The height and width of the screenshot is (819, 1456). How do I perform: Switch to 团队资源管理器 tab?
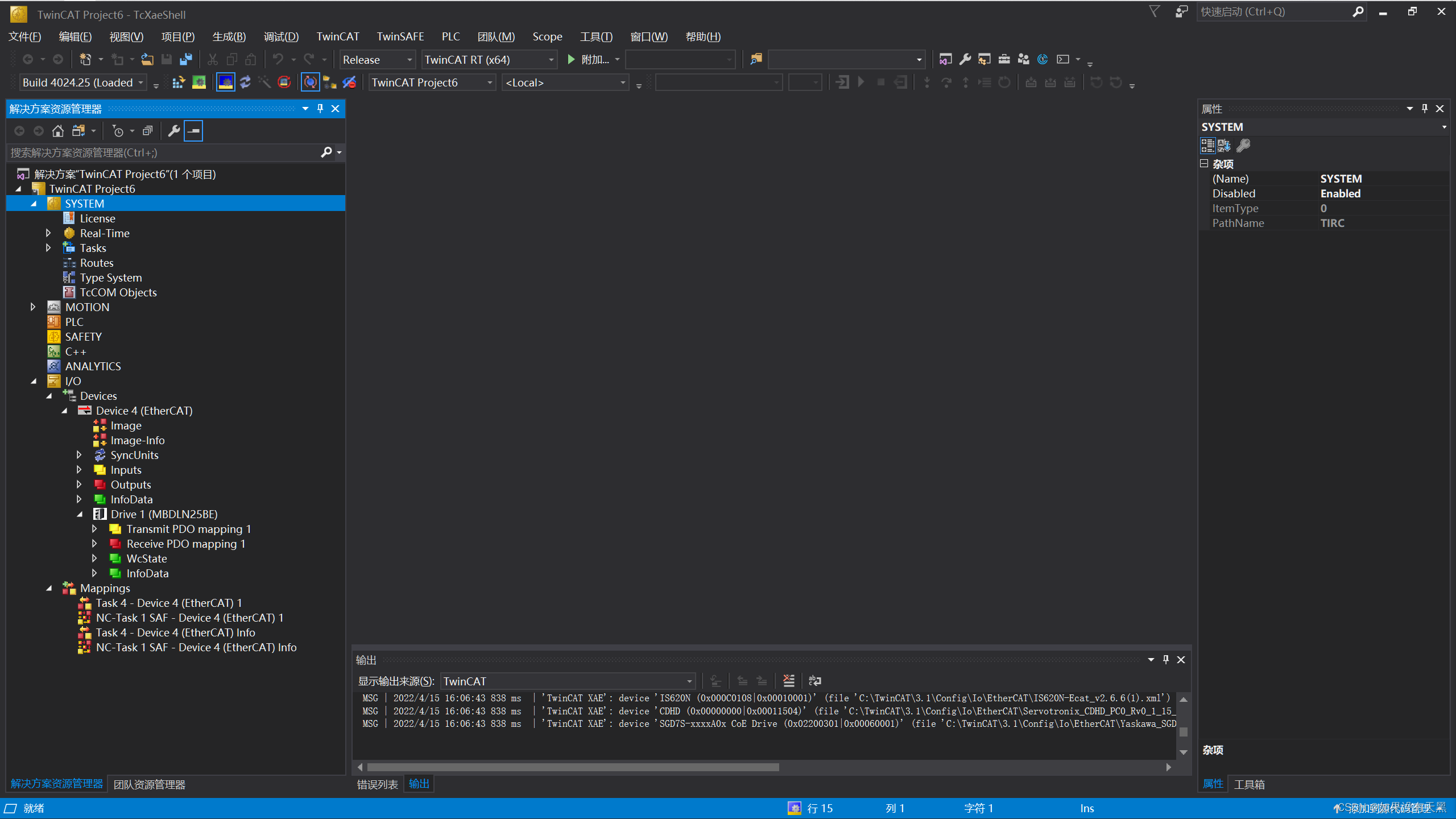(x=149, y=784)
